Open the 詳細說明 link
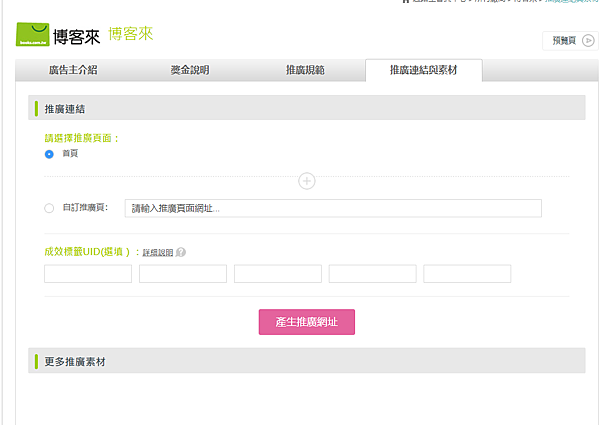The image size is (600, 425). (x=158, y=253)
